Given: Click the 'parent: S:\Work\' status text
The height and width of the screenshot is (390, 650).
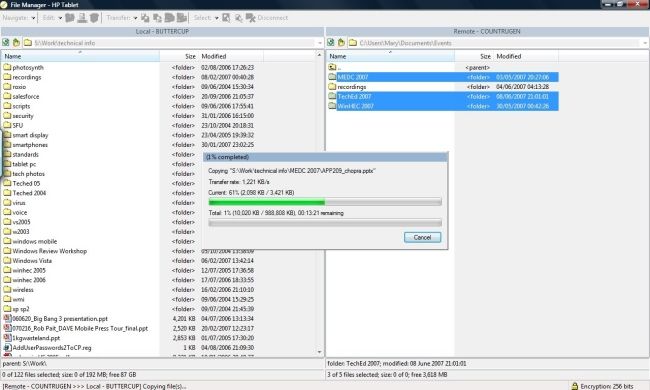Looking at the screenshot, I should click(24, 363).
